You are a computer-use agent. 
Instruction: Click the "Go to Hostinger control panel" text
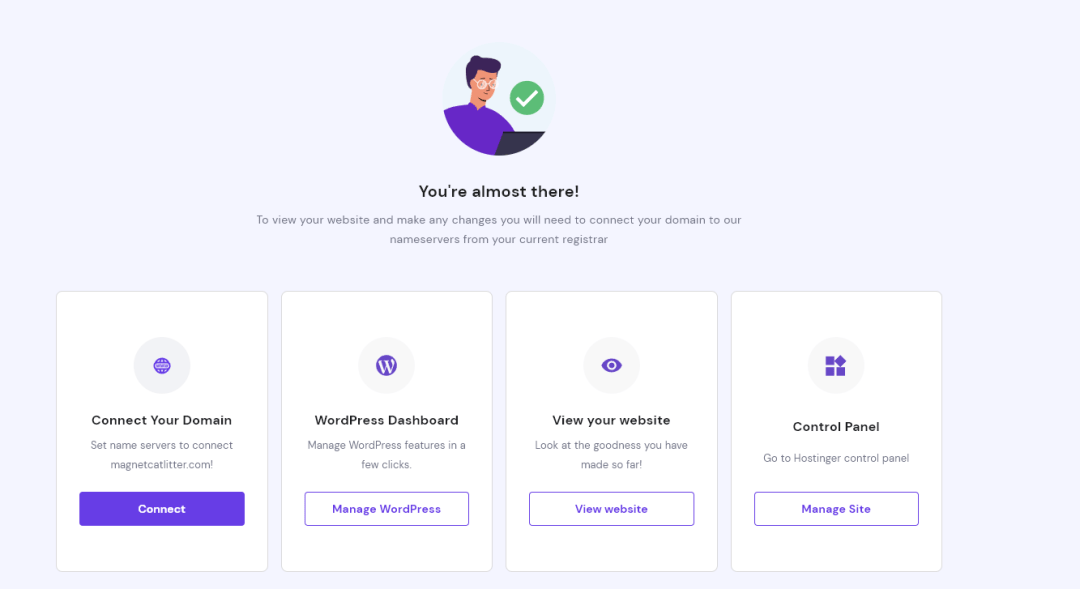pos(836,458)
